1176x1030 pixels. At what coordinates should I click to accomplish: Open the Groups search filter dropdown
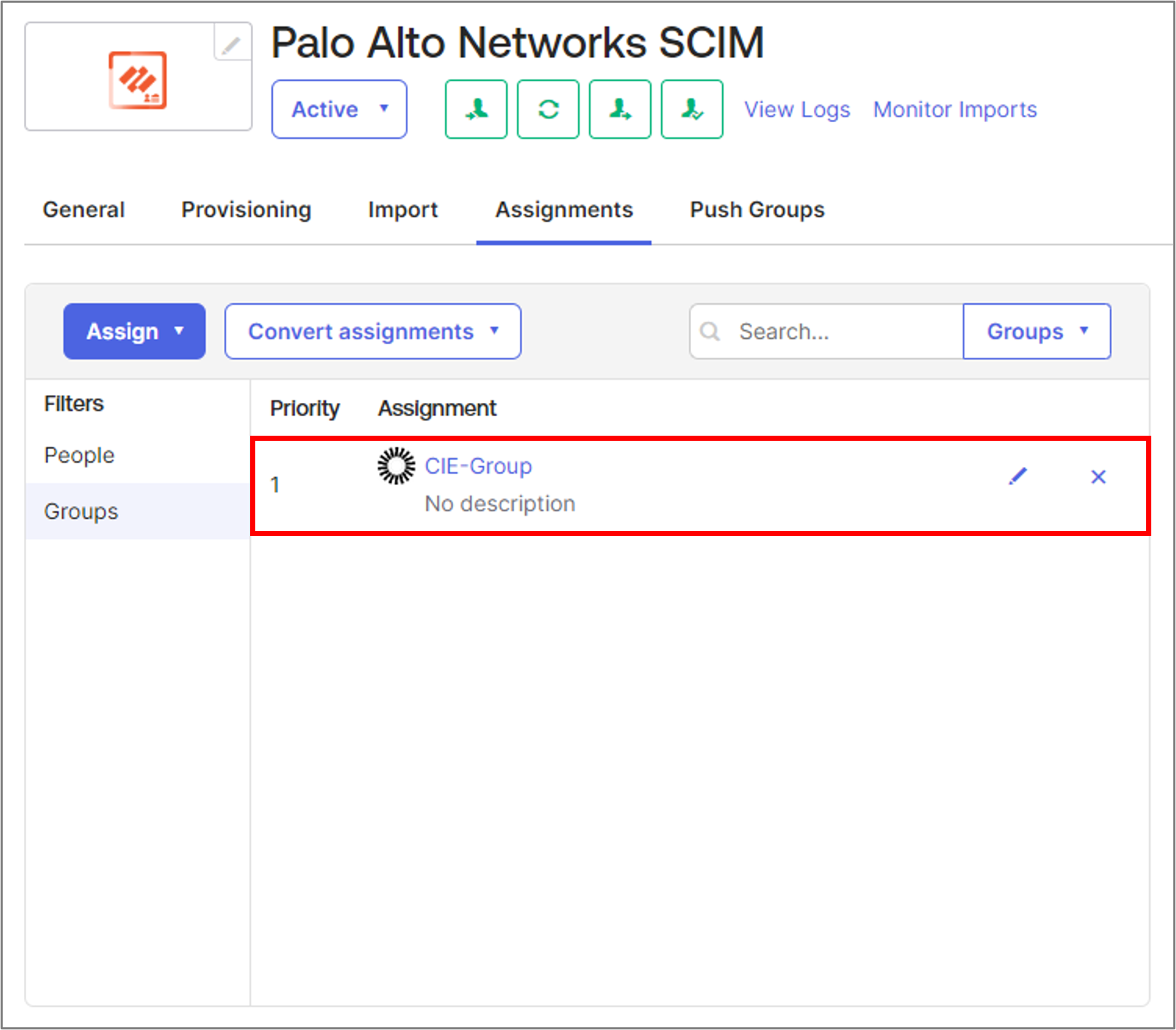[x=1037, y=332]
